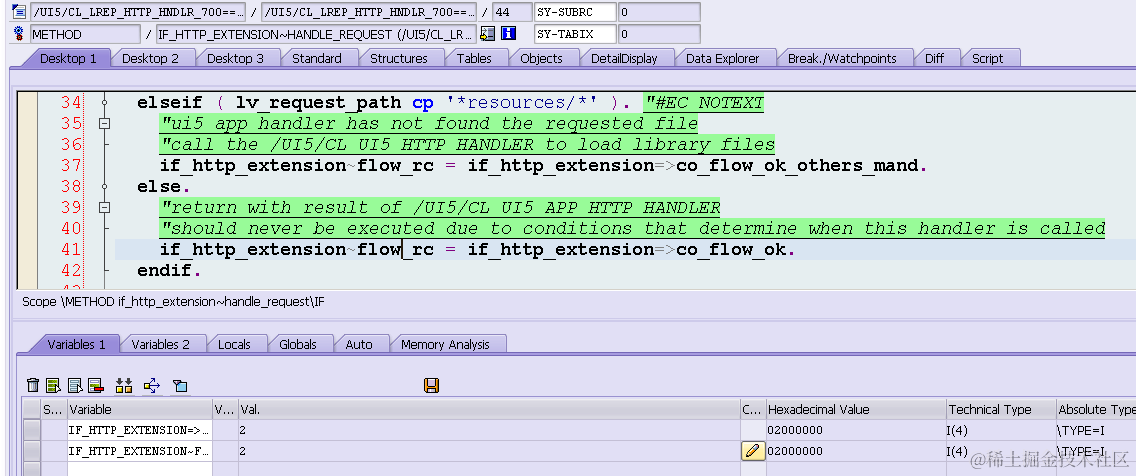The image size is (1136, 476).
Task: Open the Standard tab
Action: (317, 59)
